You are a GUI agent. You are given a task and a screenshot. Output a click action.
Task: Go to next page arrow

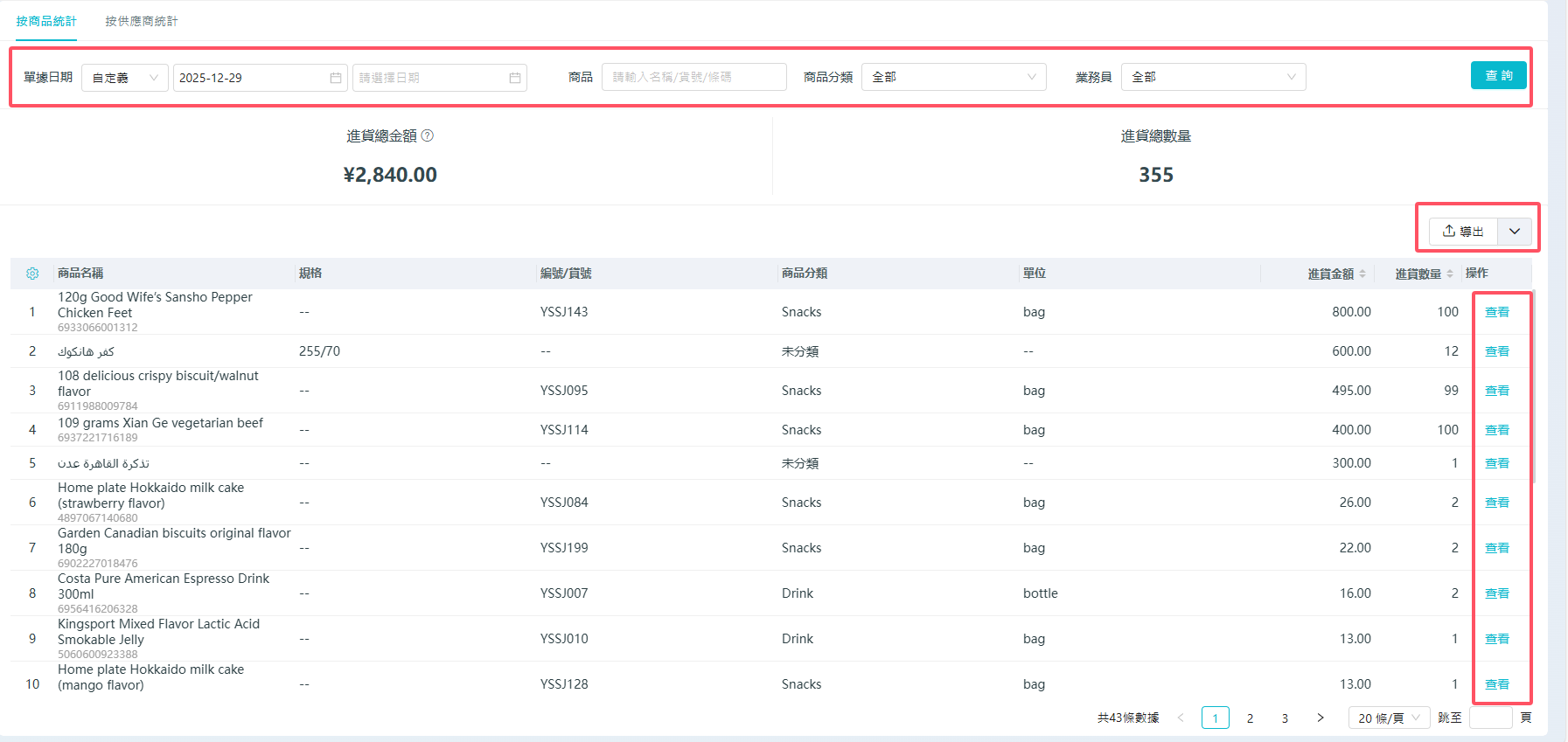[1321, 718]
